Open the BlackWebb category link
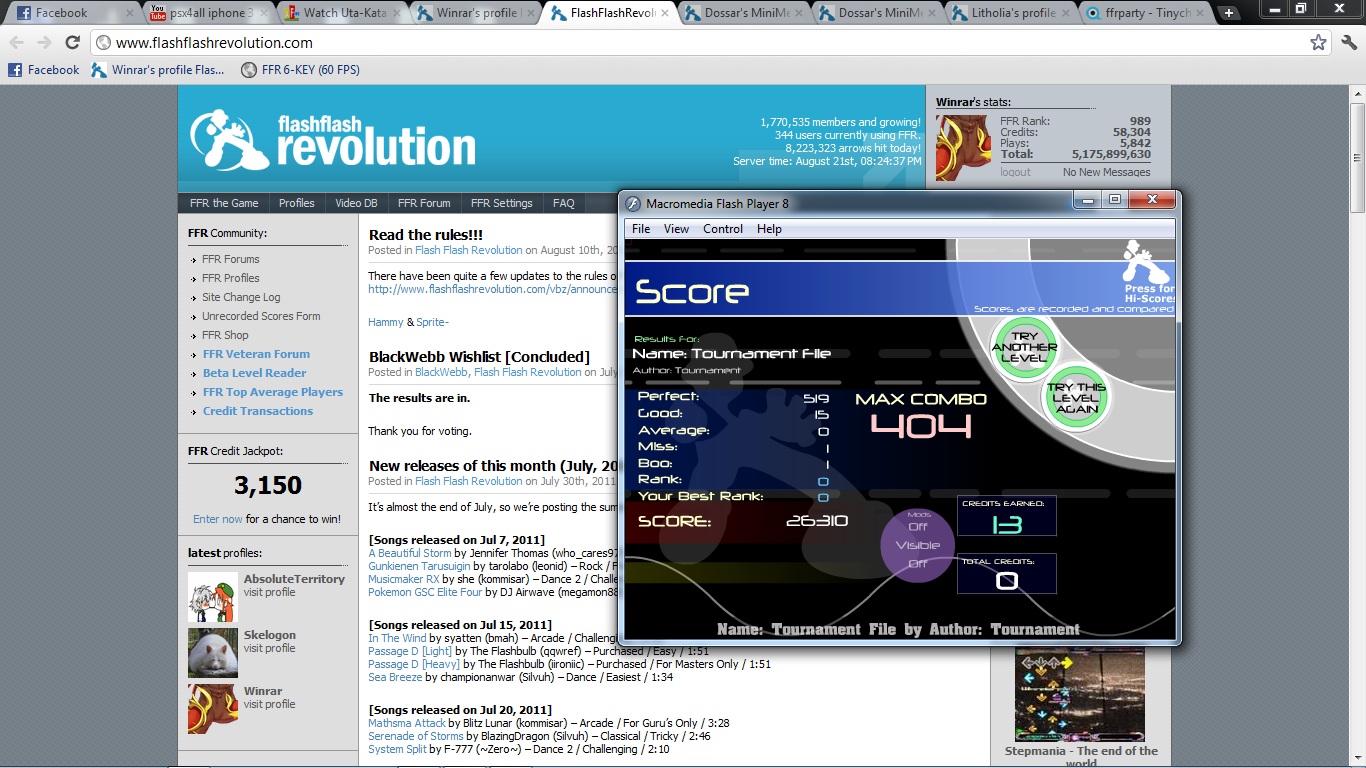The height and width of the screenshot is (768, 1366). click(441, 372)
